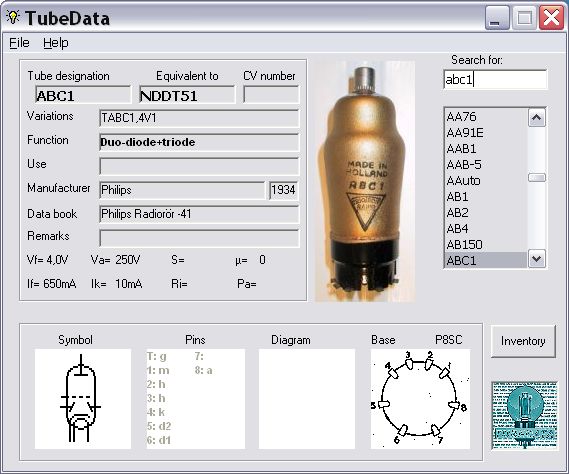
Task: Click the scrollbar thumb in tube list
Action: pos(537,177)
